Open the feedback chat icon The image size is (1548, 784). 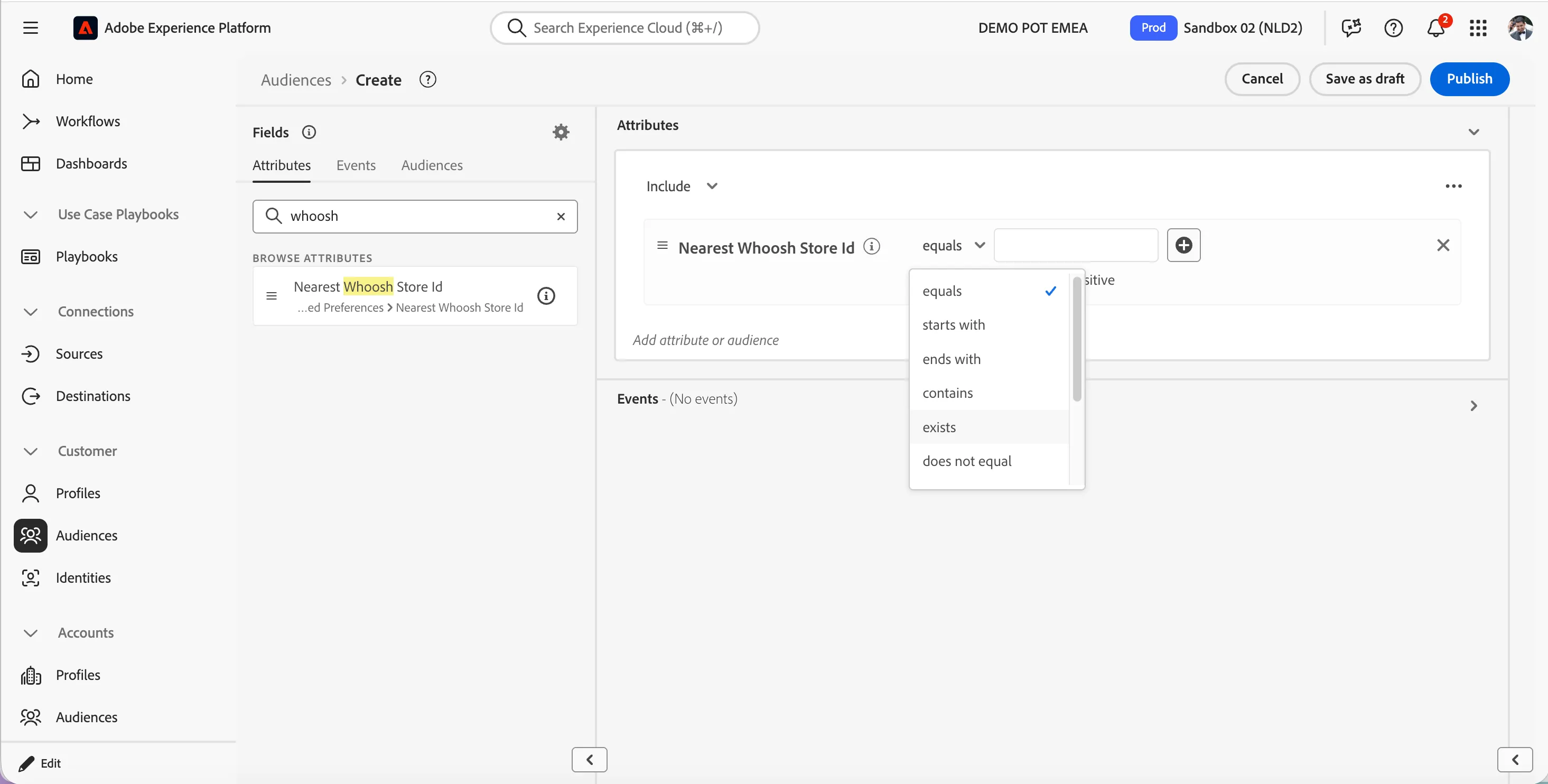(1351, 27)
